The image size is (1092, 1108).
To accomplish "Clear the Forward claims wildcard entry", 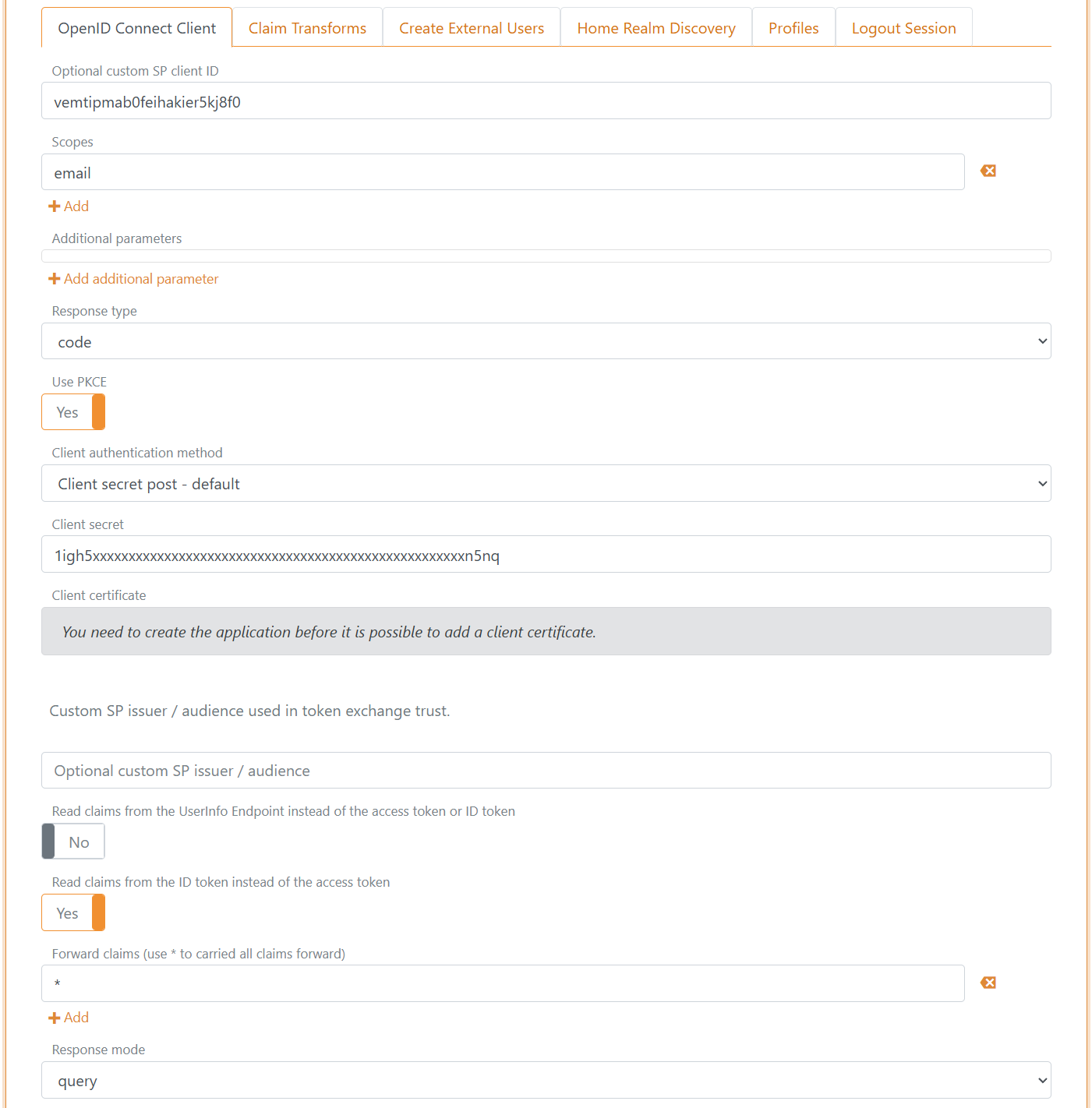I will 988,982.
